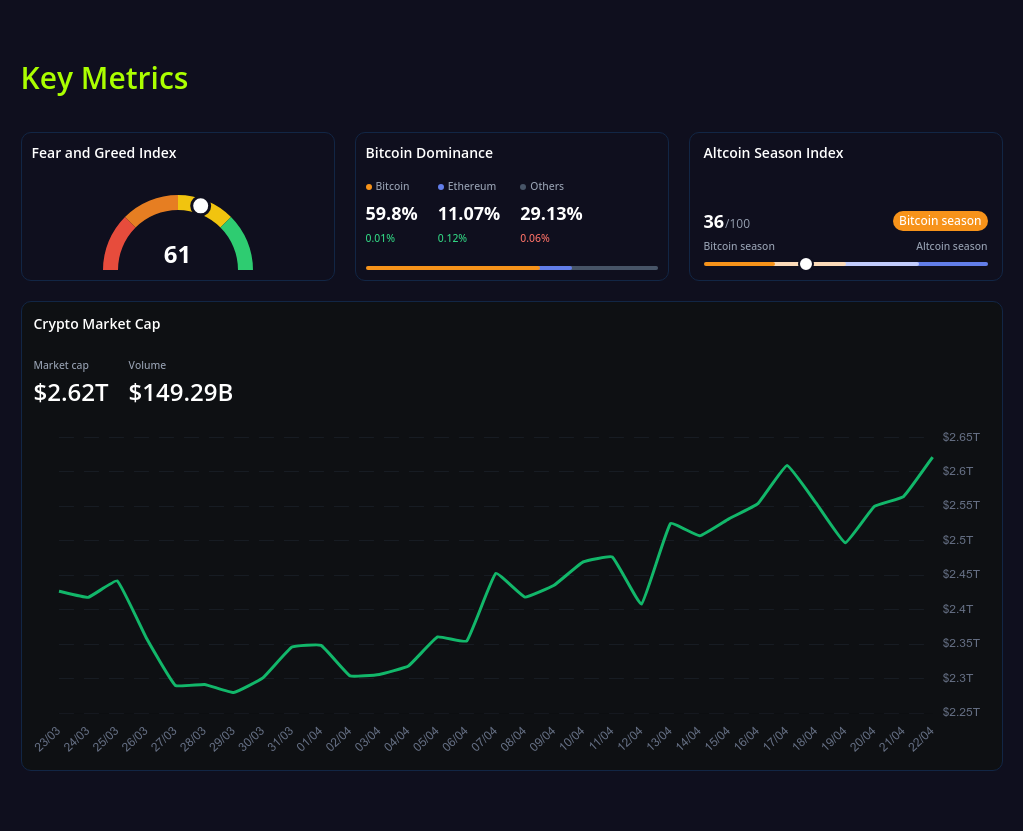
Task: Select the Volume label
Action: coord(147,365)
